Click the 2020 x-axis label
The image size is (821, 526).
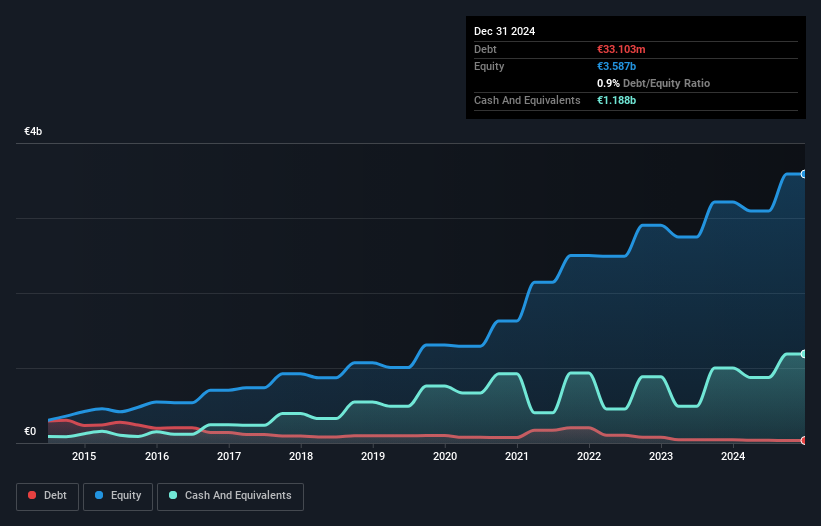tap(445, 456)
